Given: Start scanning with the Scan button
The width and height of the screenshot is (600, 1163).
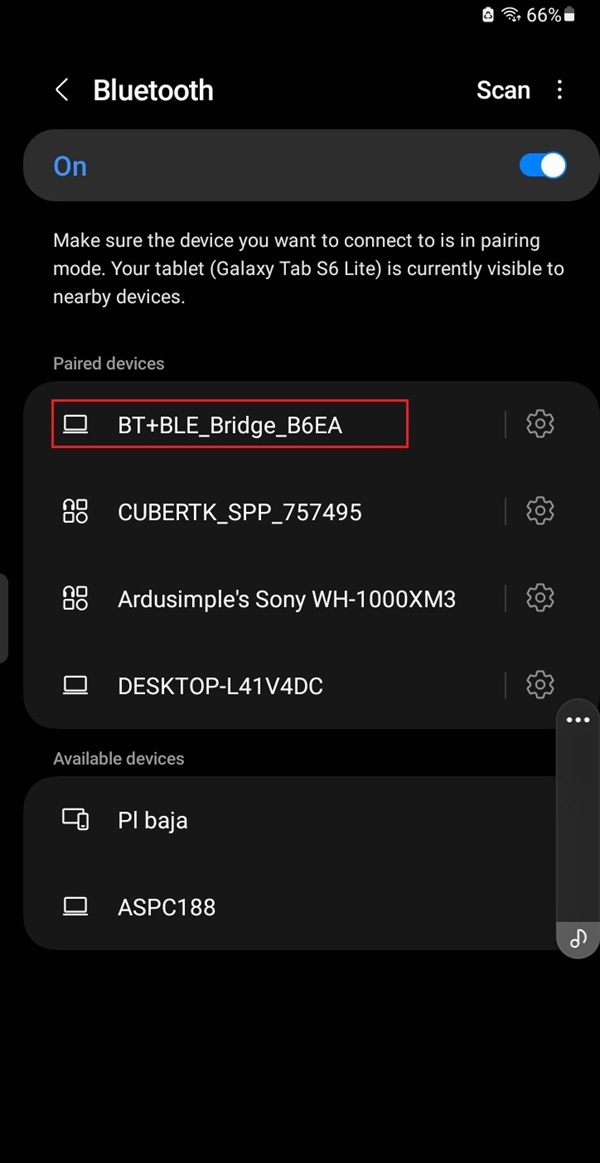Looking at the screenshot, I should 503,90.
